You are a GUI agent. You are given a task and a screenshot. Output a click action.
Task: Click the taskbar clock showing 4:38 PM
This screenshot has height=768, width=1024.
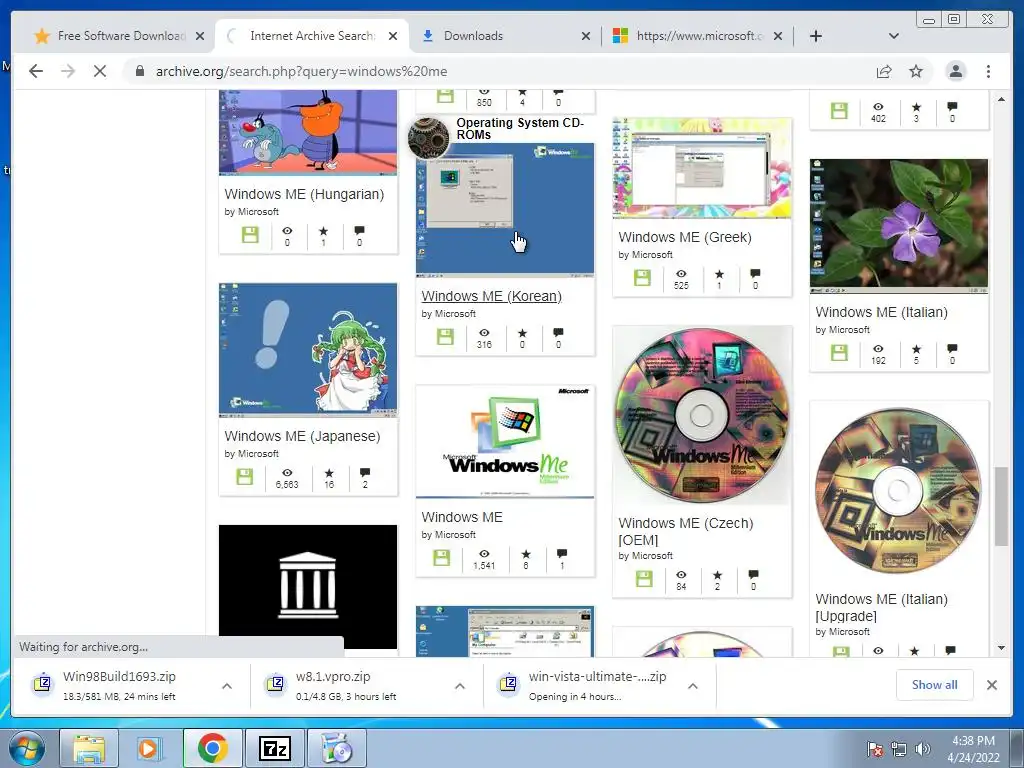pos(973,749)
